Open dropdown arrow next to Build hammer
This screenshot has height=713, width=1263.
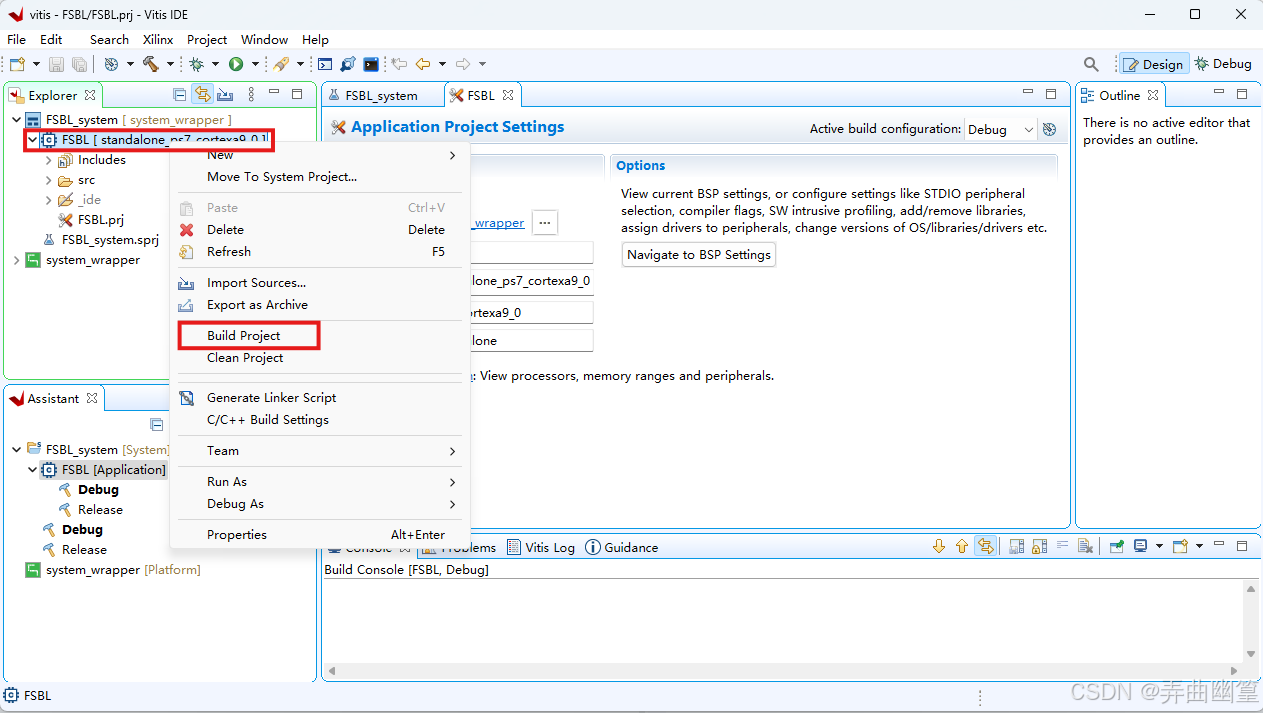[170, 64]
